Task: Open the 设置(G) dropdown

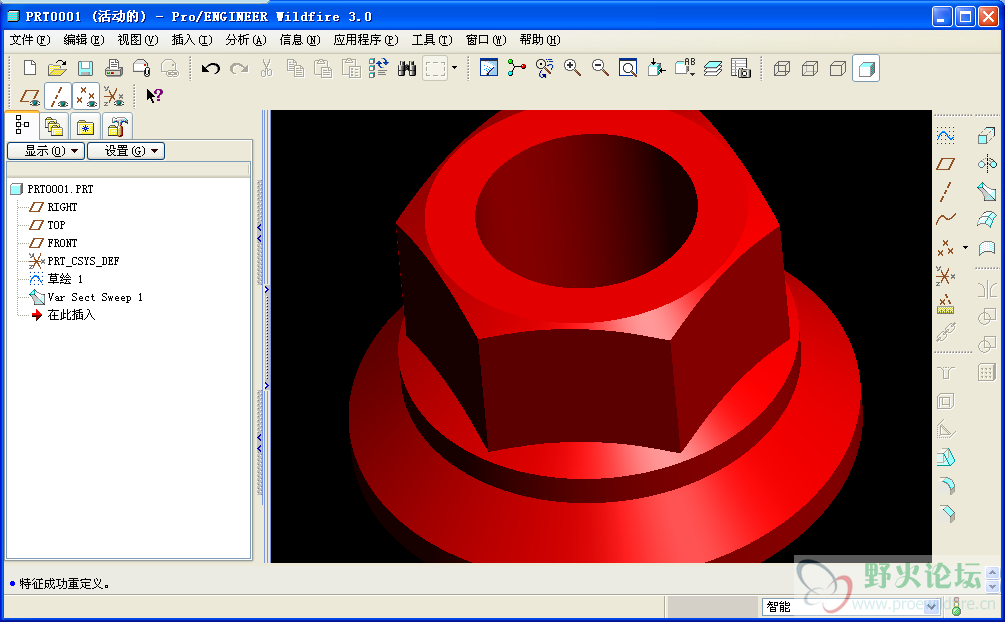Action: tap(126, 151)
